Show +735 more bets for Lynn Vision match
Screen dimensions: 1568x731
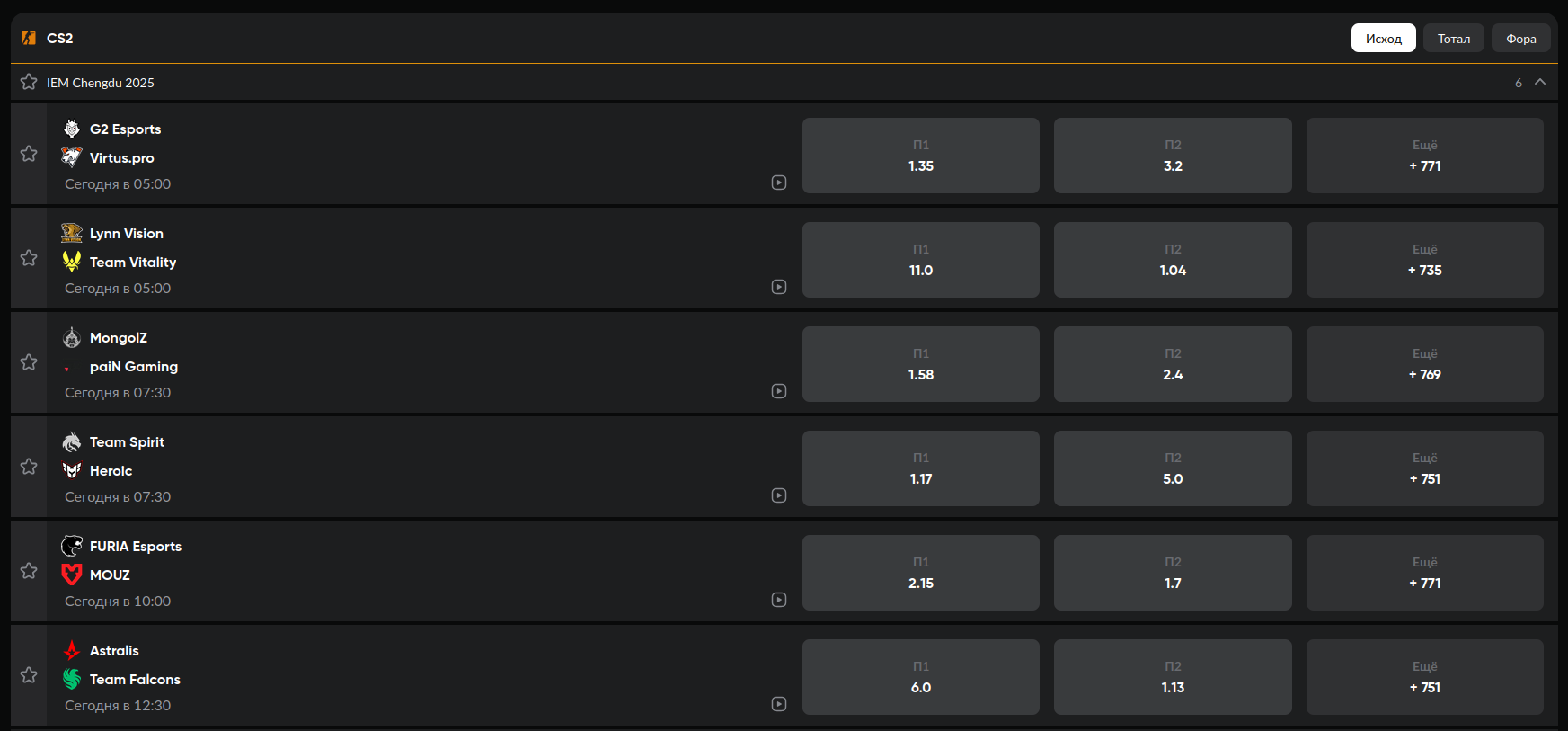pos(1424,260)
